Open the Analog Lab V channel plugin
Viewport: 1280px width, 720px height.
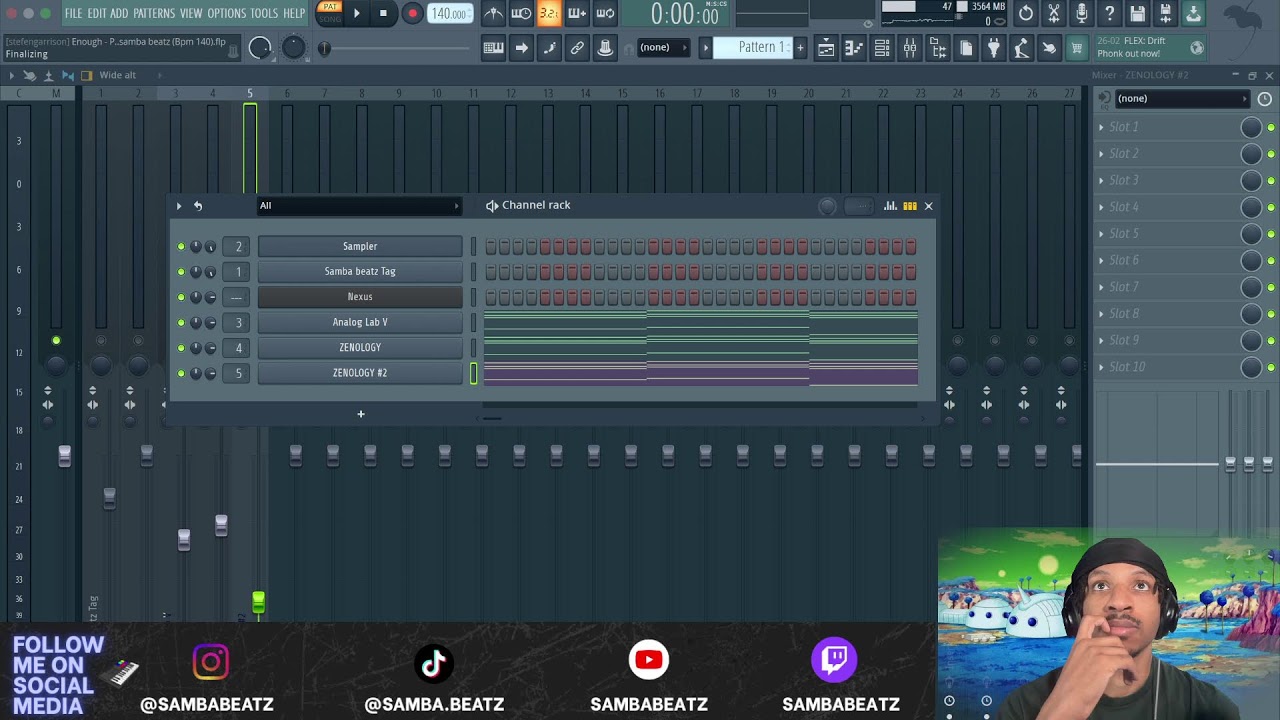click(x=360, y=322)
